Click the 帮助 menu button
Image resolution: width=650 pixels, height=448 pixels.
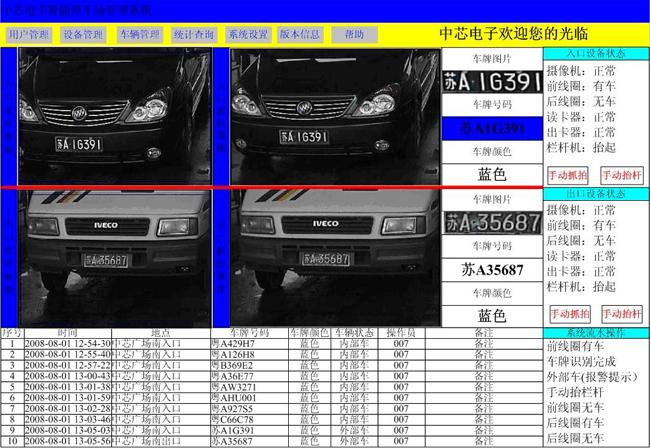(x=354, y=34)
